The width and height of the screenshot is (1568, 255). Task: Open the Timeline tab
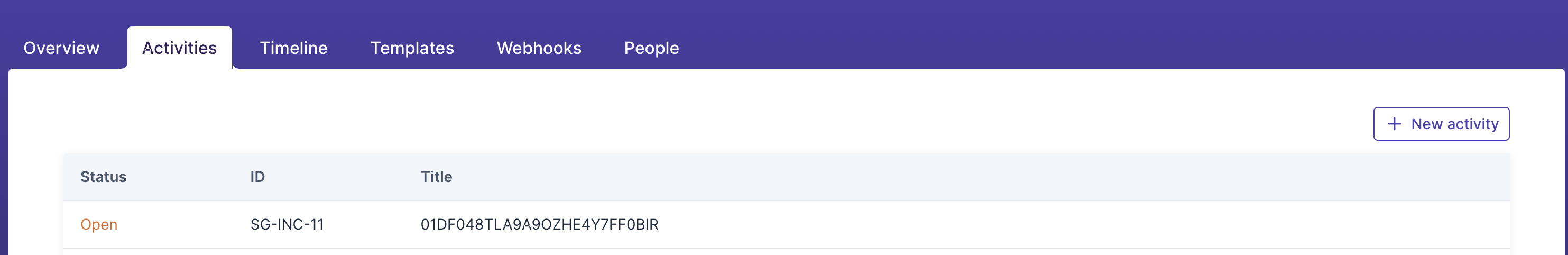pos(293,48)
